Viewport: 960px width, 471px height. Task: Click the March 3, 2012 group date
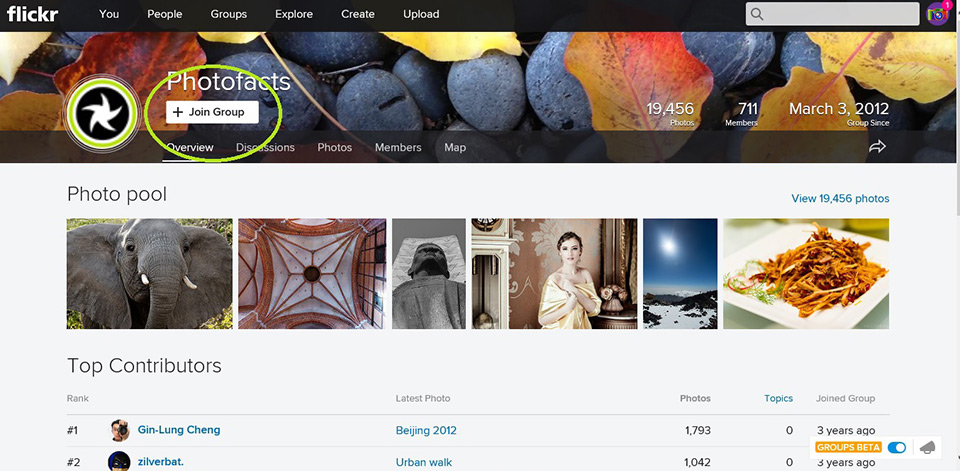tap(839, 113)
